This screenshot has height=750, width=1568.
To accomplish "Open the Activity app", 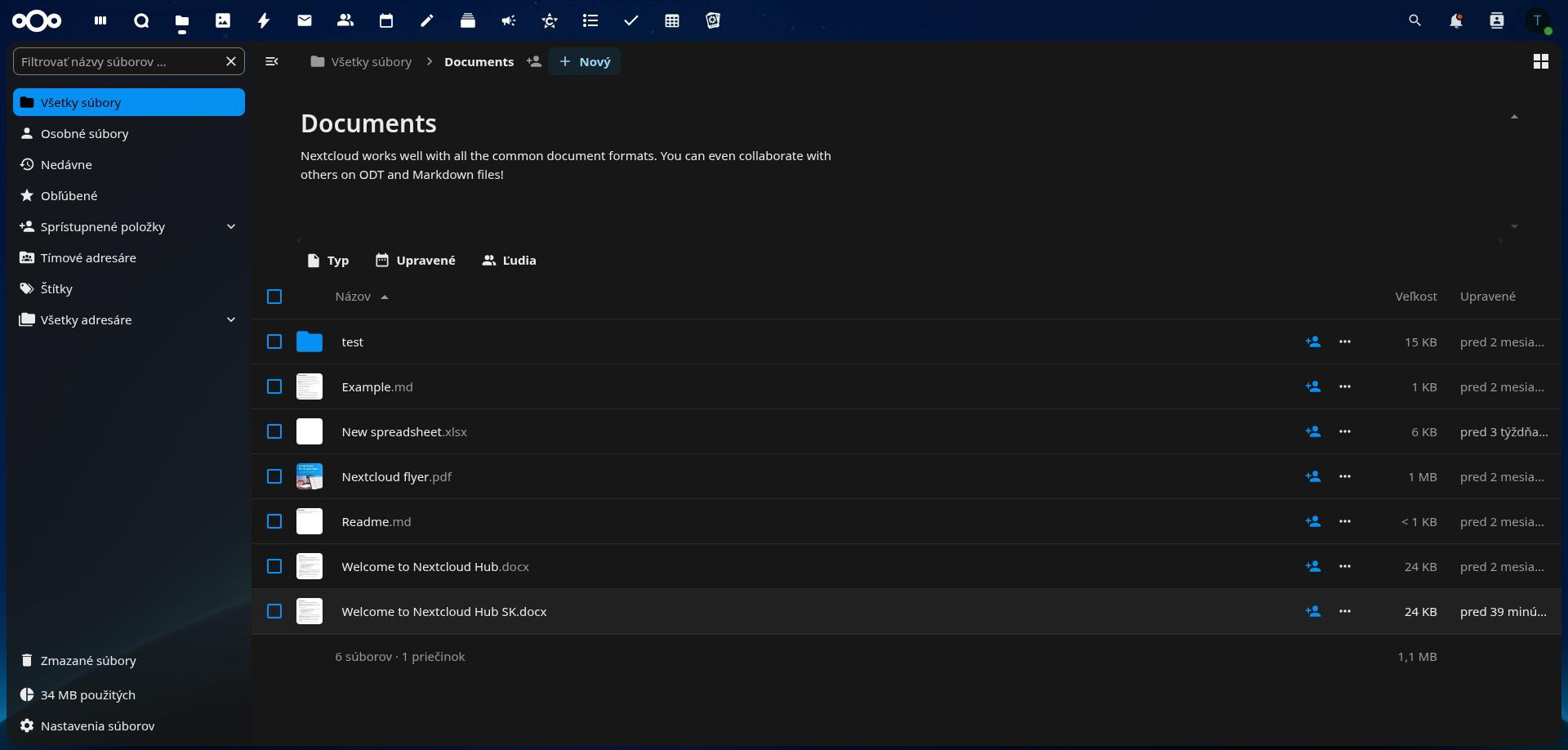I will tap(264, 20).
